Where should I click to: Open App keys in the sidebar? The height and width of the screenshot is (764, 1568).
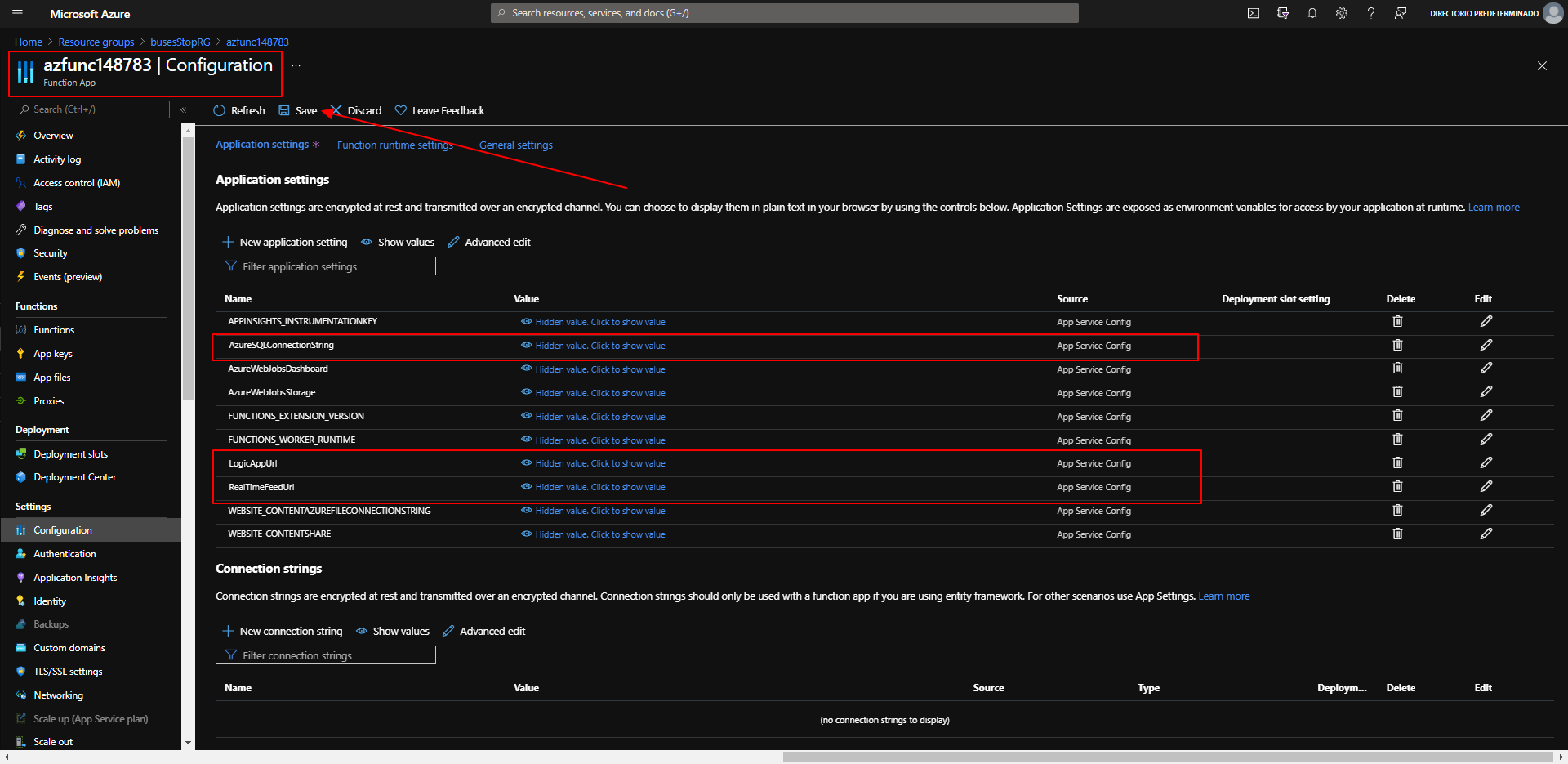click(53, 354)
